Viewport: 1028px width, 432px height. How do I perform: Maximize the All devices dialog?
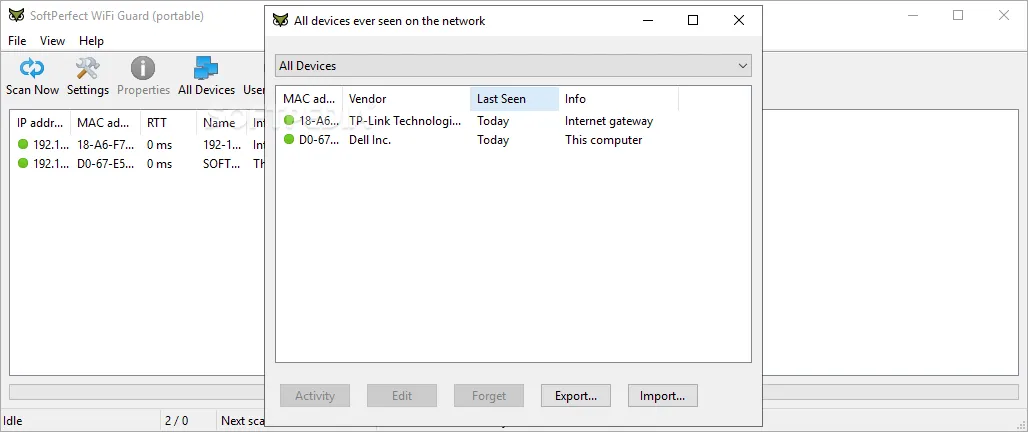click(x=692, y=20)
